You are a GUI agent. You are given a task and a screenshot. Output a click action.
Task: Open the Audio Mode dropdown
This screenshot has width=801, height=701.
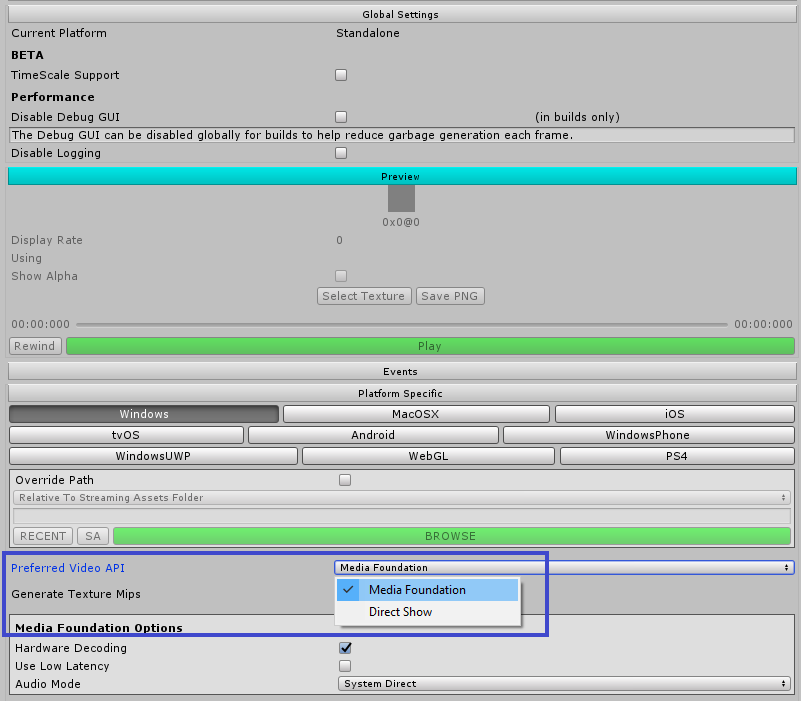click(563, 683)
